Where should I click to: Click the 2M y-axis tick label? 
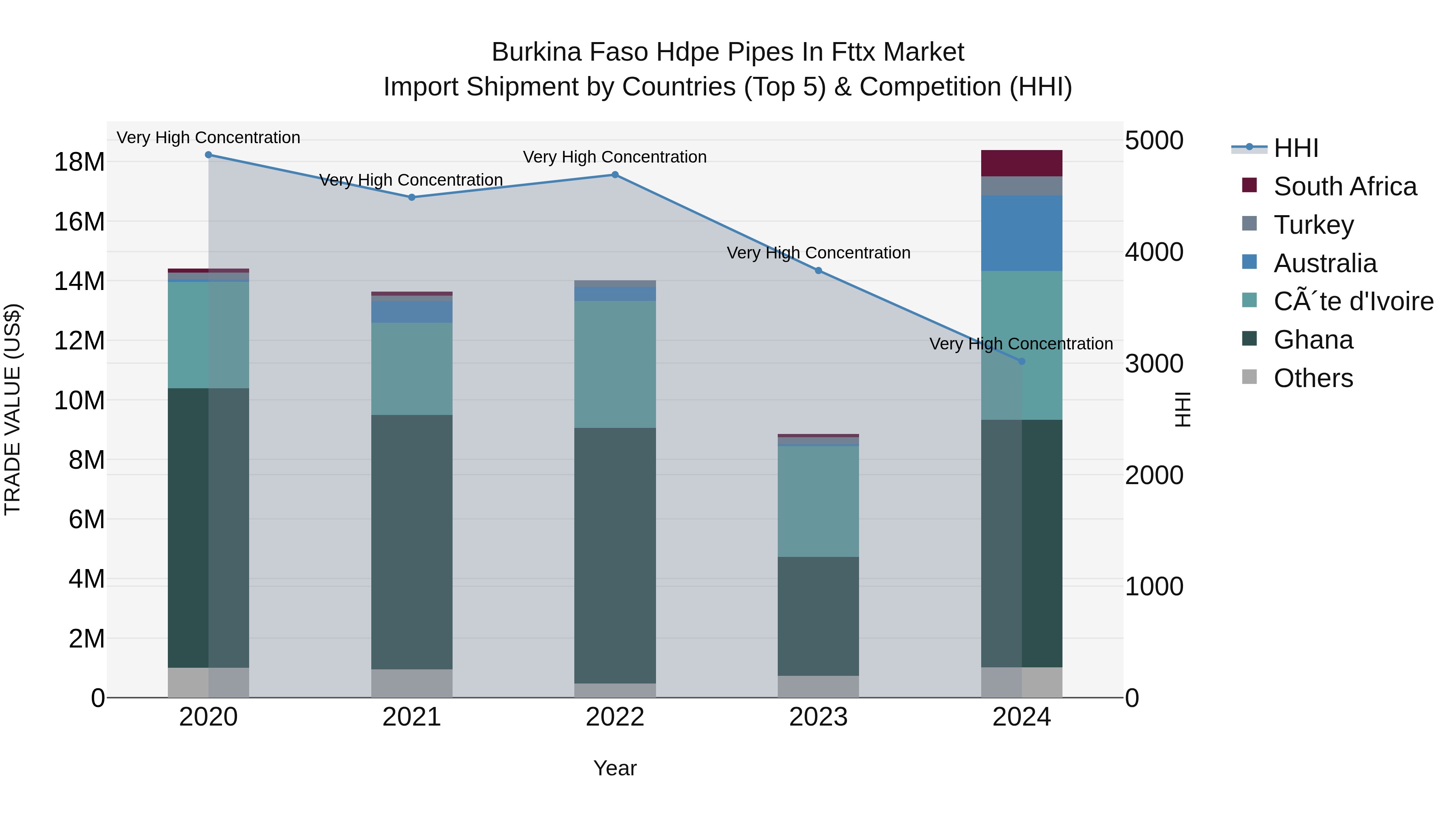87,639
